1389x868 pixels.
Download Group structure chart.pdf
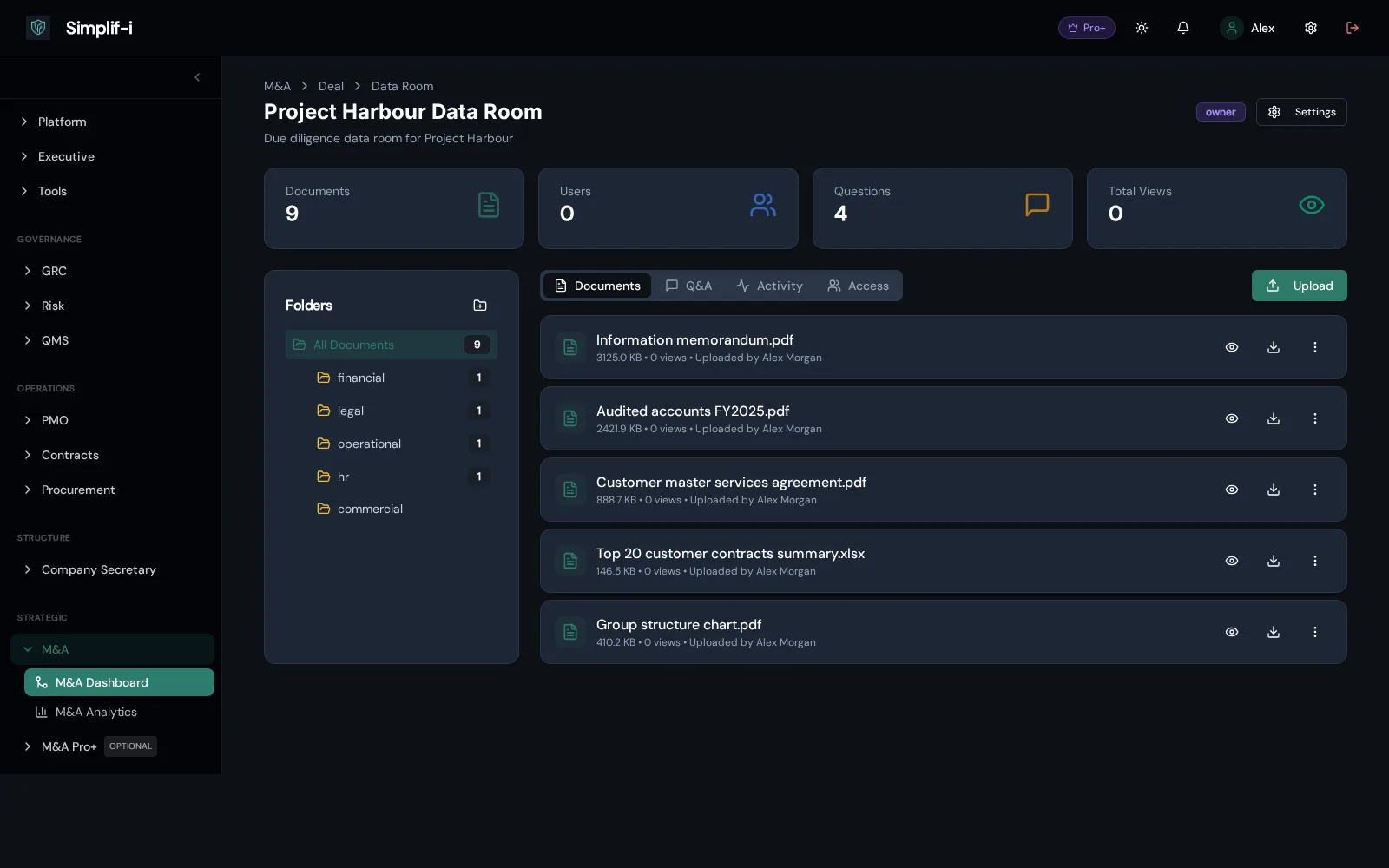1274,632
